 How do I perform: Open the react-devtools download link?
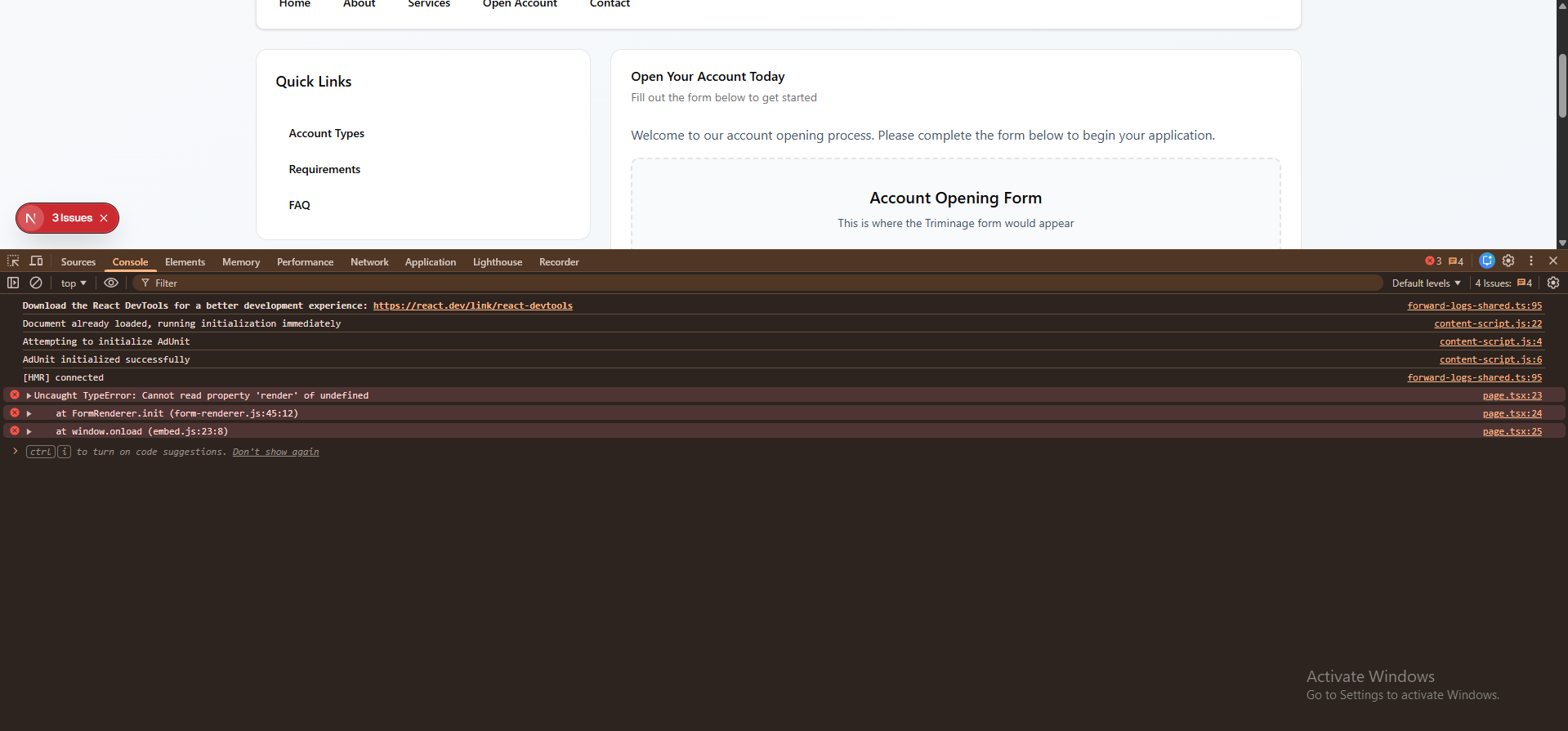(472, 305)
